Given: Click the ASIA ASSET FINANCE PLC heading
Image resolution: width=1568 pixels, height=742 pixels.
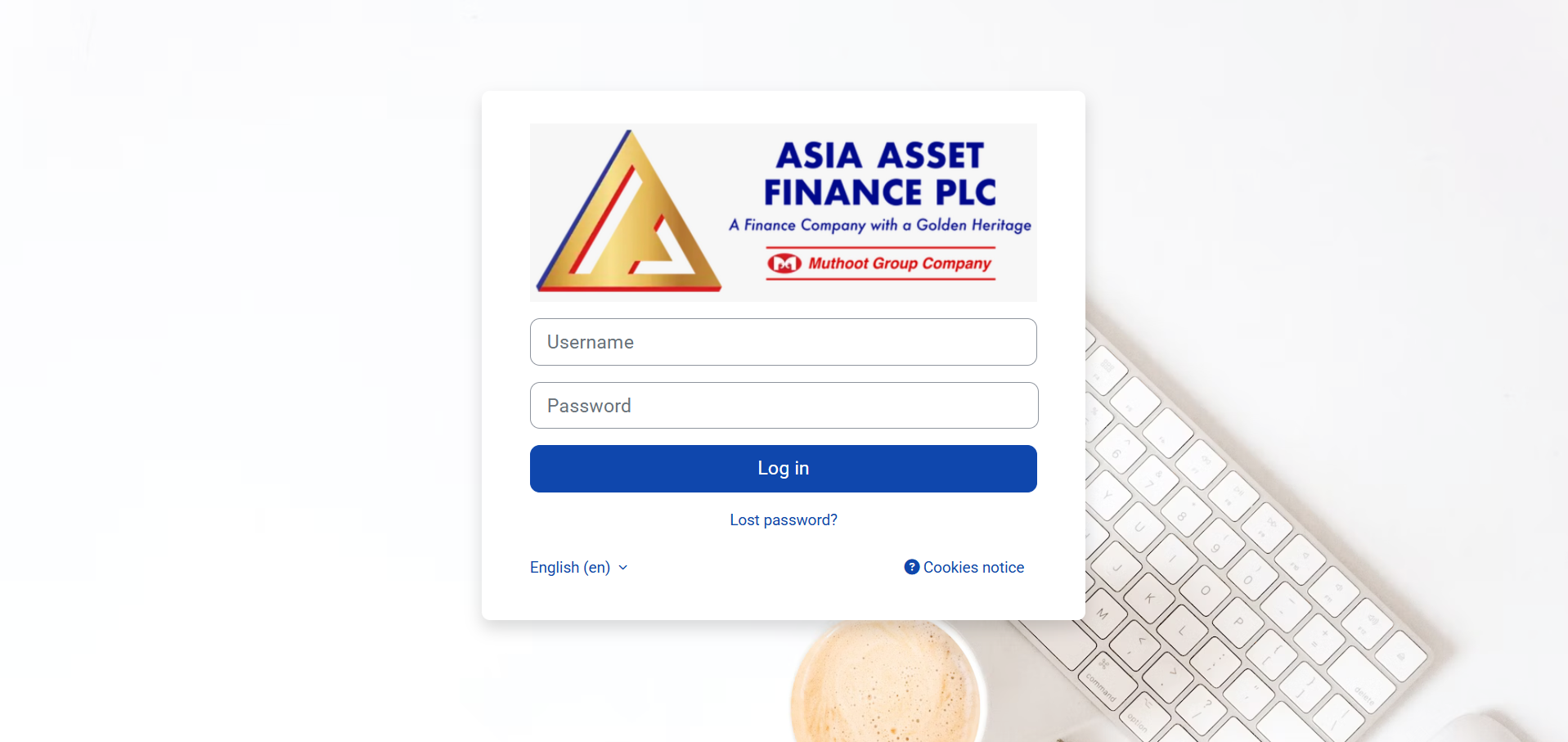Looking at the screenshot, I should point(880,173).
